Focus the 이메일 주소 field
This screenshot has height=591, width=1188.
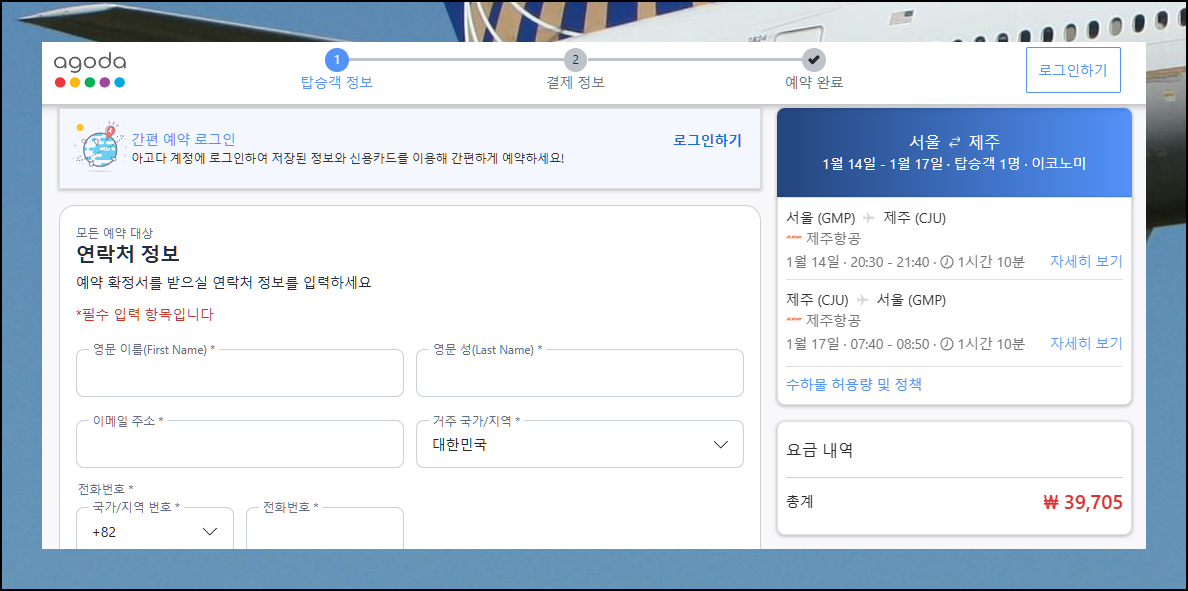[x=239, y=444]
